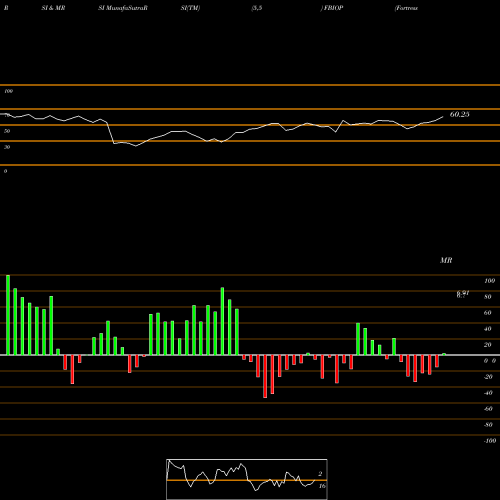The width and height of the screenshot is (500, 500).
Task: Click the -80 label on MR right axis
Action: coord(488,425)
